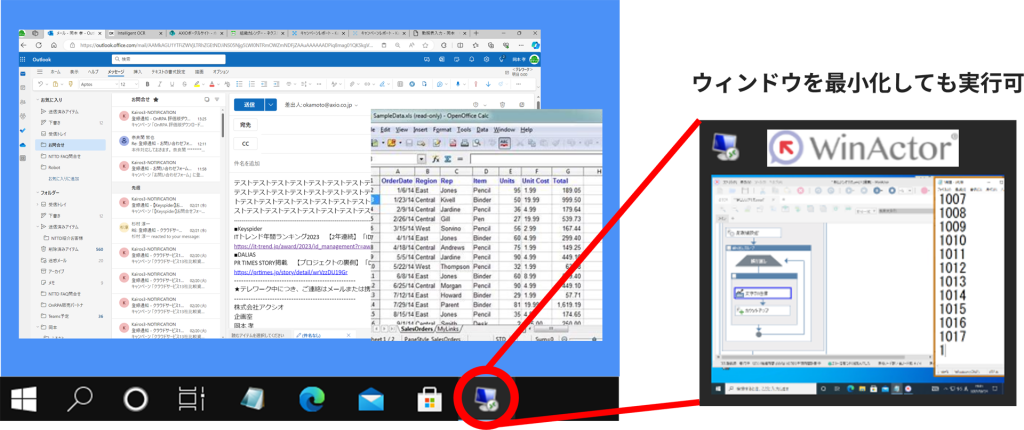Image resolution: width=1024 pixels, height=430 pixels.
Task: Click the taskbar search magnifier icon
Action: pos(81,400)
